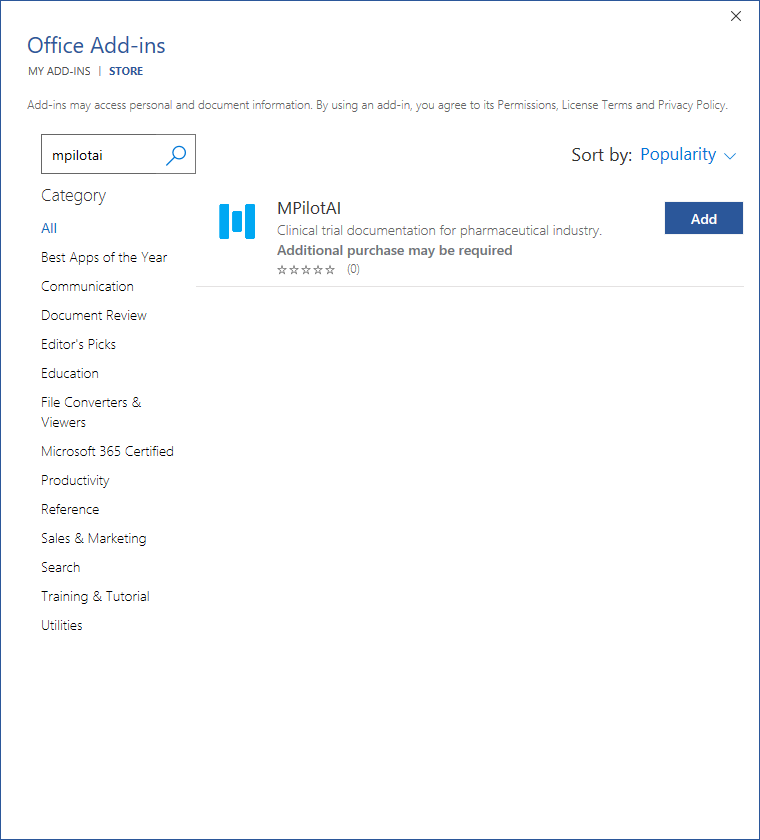Add the MPilotAI add-in
Viewport: 760px width, 840px height.
[704, 218]
